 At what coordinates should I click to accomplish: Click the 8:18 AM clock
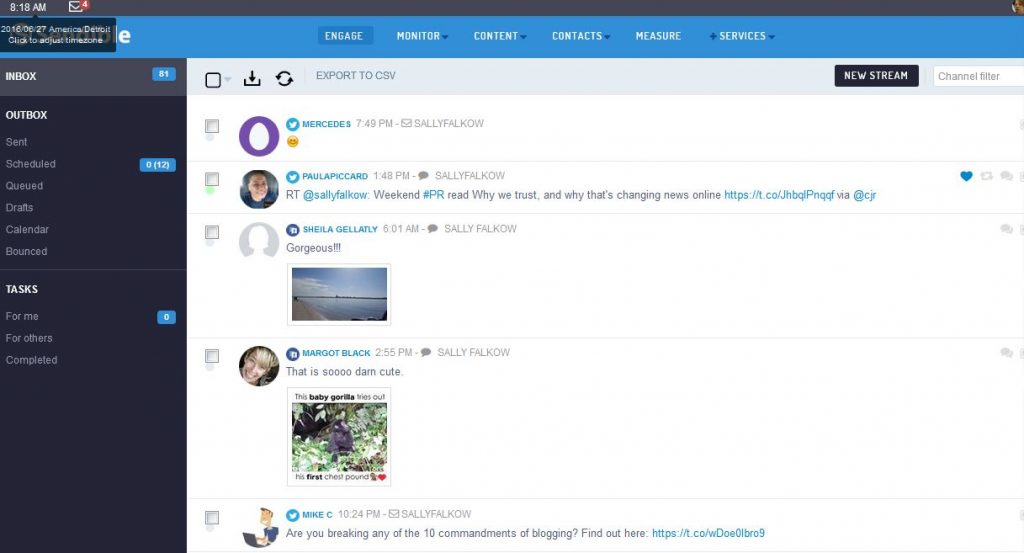click(x=28, y=7)
